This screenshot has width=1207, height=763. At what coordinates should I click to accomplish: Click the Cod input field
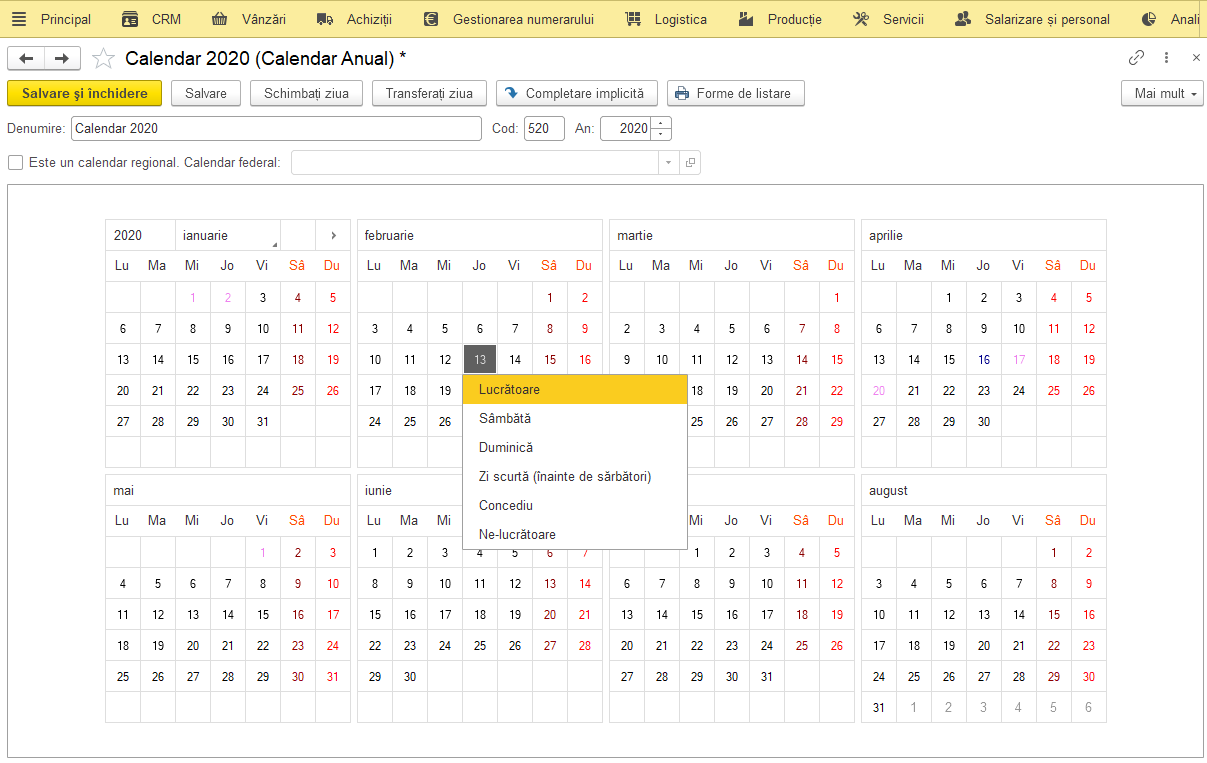point(544,128)
